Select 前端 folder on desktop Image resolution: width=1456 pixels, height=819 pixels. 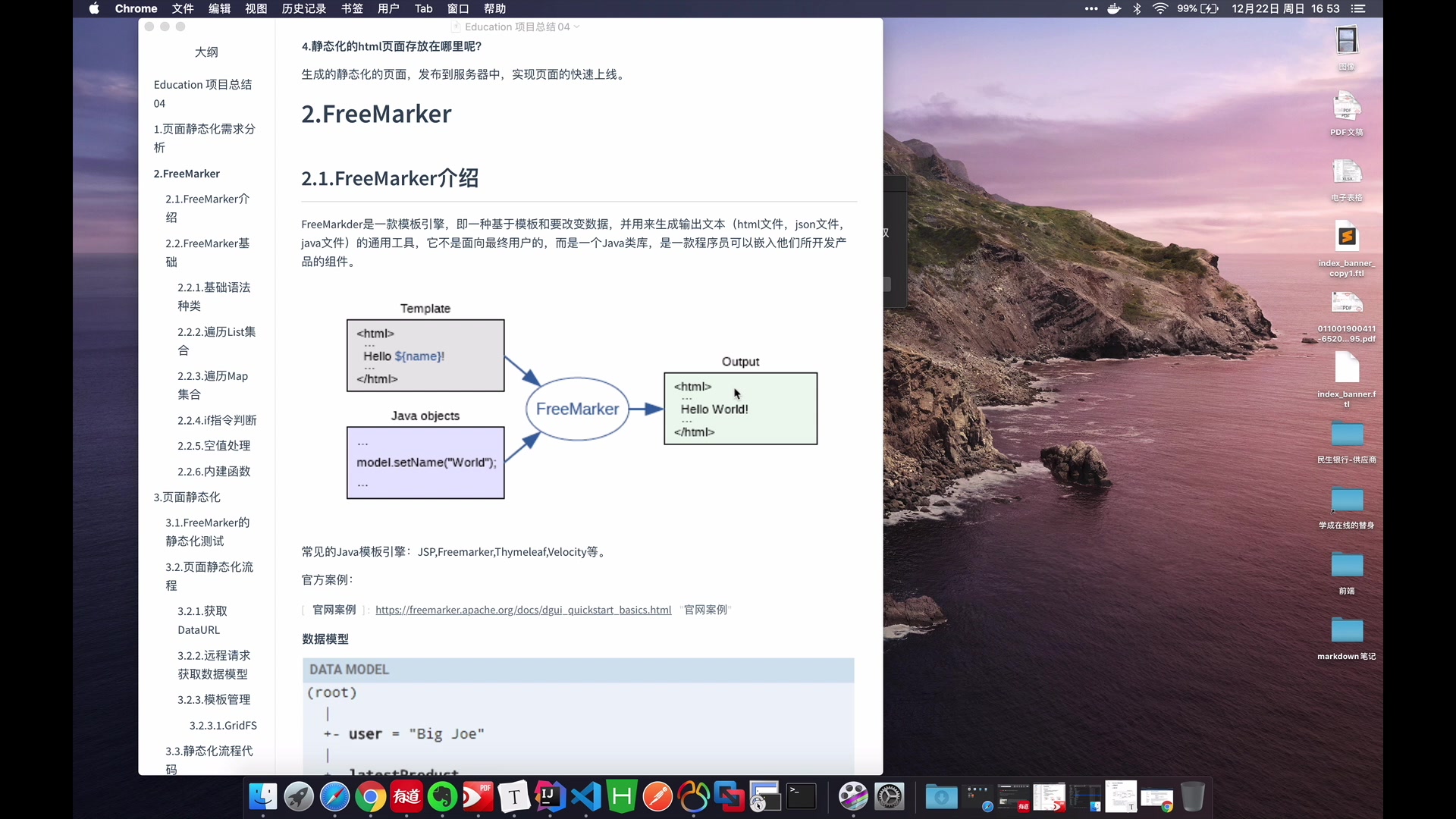[x=1347, y=573]
